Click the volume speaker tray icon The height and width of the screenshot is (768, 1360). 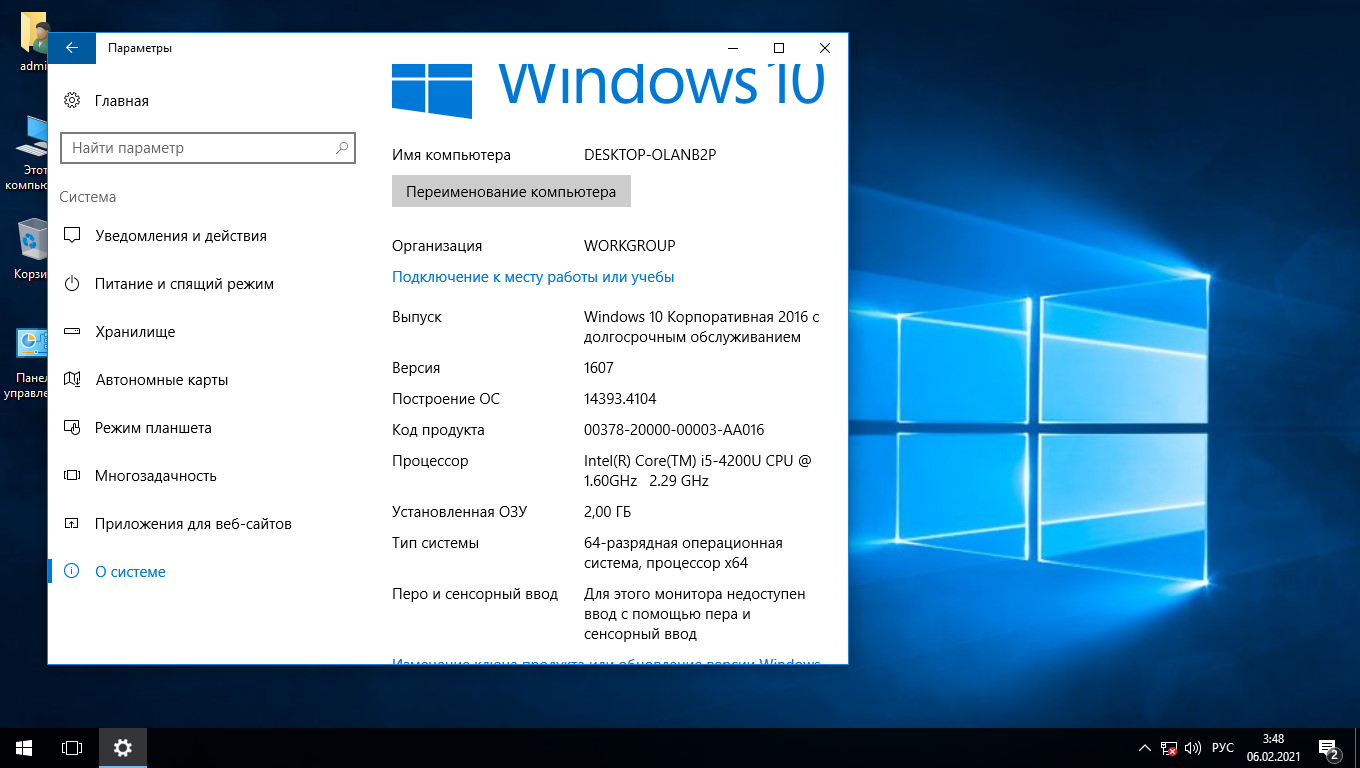1193,748
